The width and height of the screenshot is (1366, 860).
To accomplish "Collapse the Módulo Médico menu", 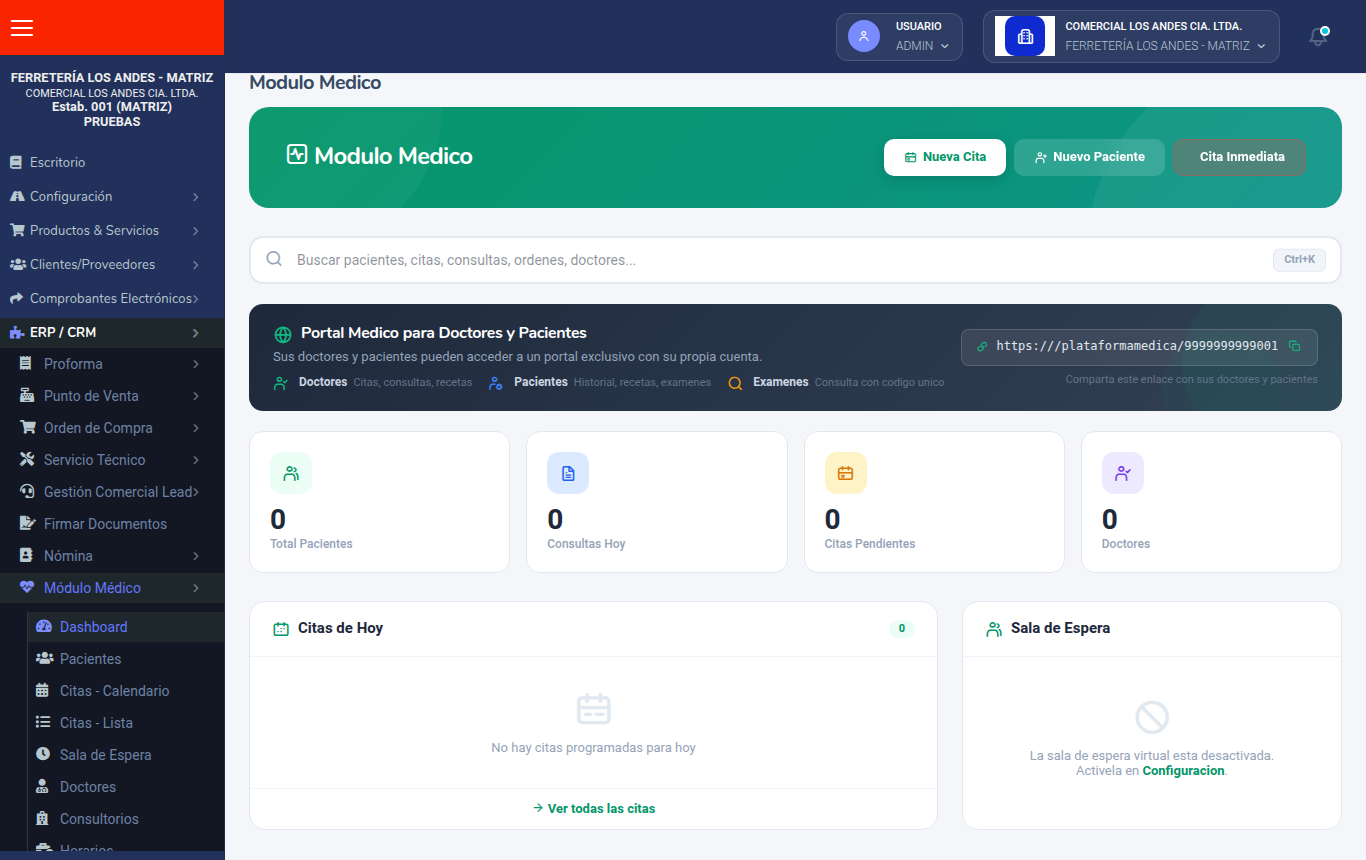I will [x=112, y=588].
